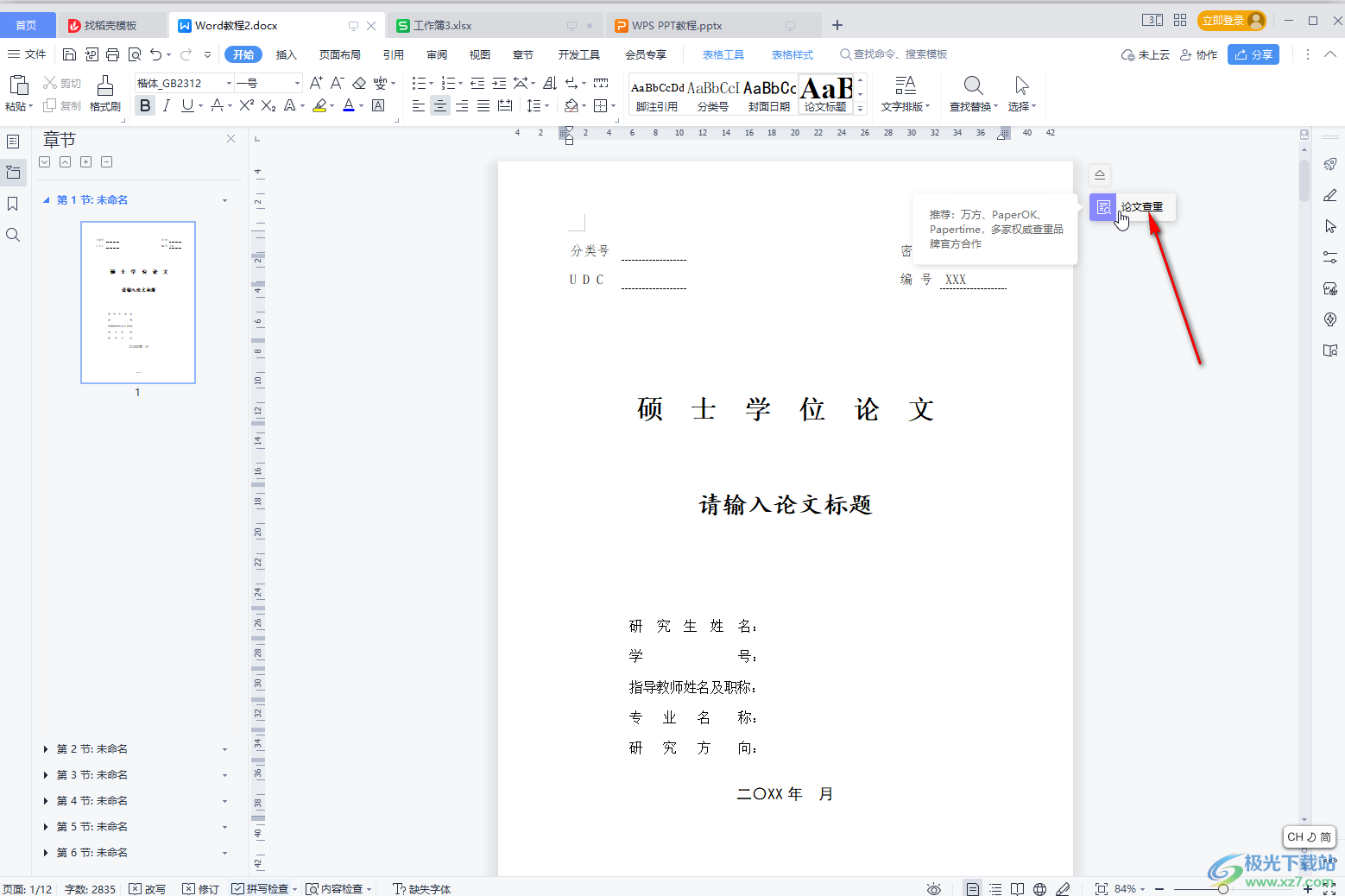
Task: Open the Page Layout ribbon tab
Action: [x=340, y=54]
